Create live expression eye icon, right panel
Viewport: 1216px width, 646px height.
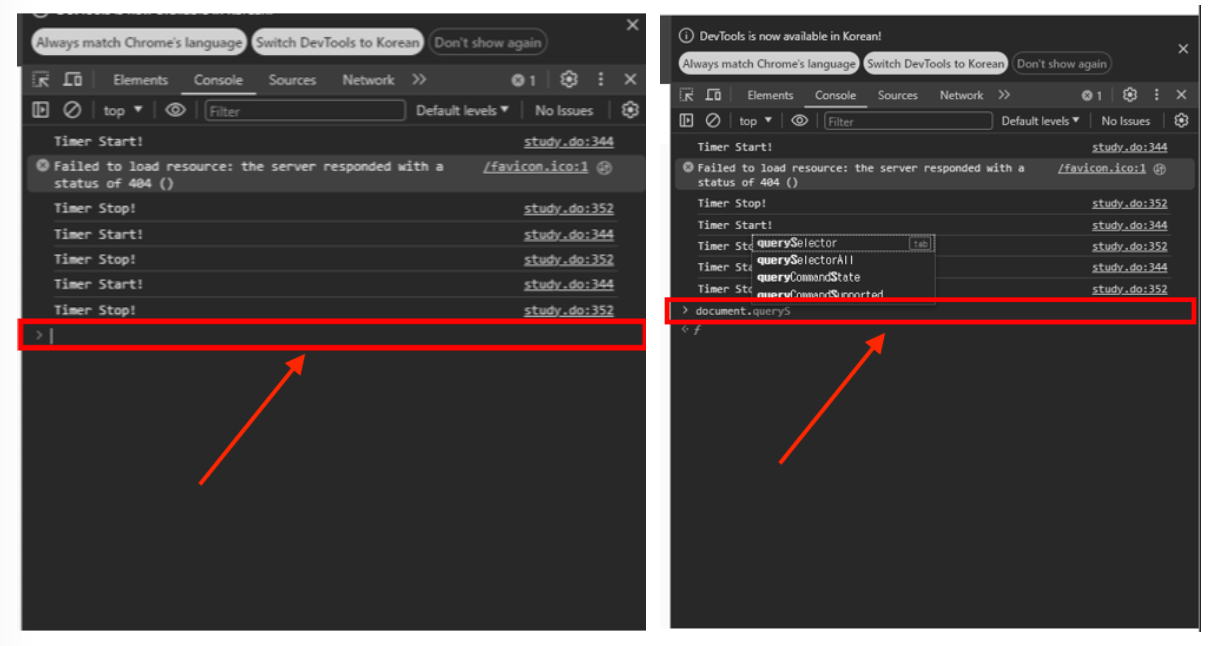point(799,120)
